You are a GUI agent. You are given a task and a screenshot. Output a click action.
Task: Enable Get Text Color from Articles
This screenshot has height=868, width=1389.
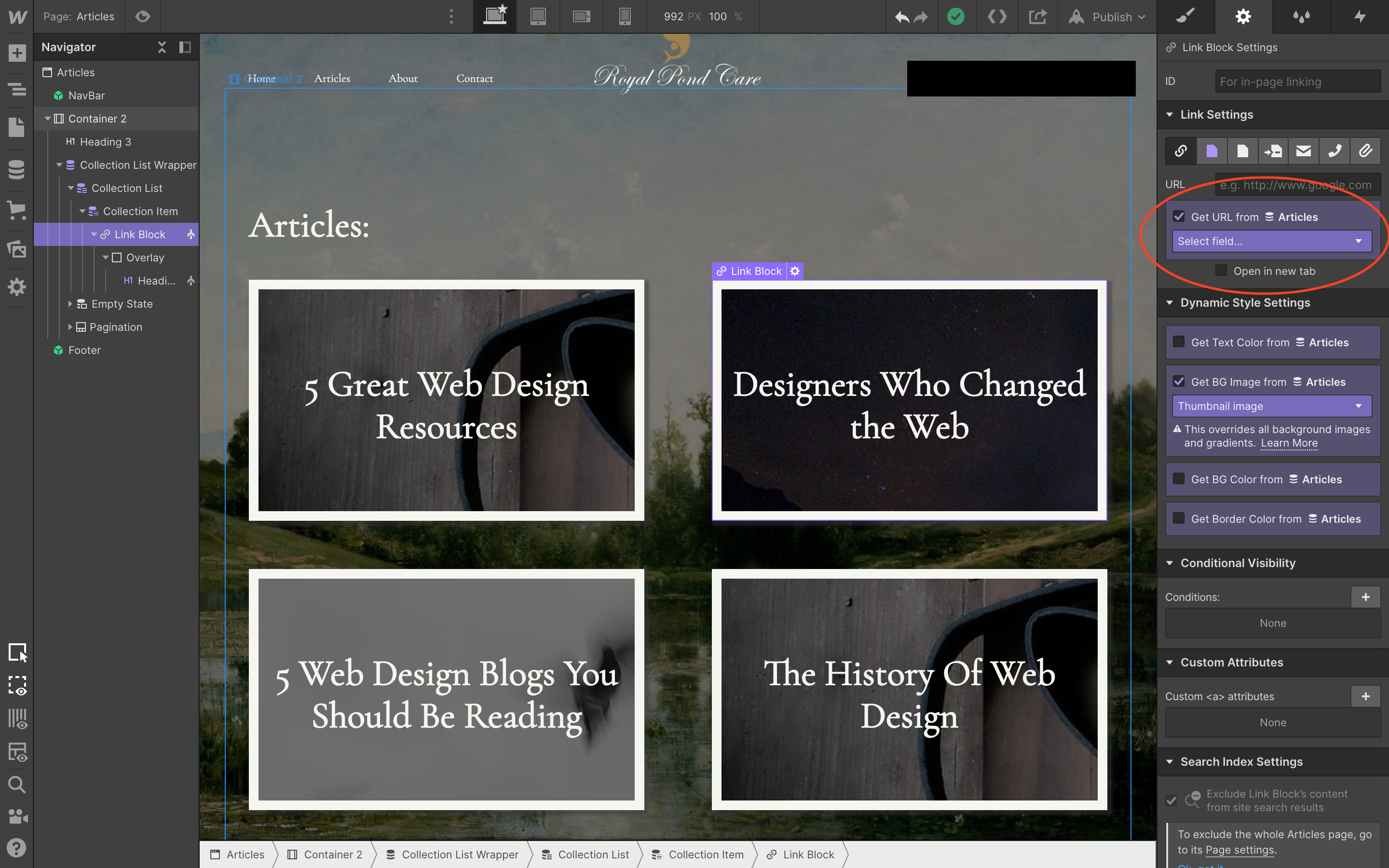point(1180,341)
